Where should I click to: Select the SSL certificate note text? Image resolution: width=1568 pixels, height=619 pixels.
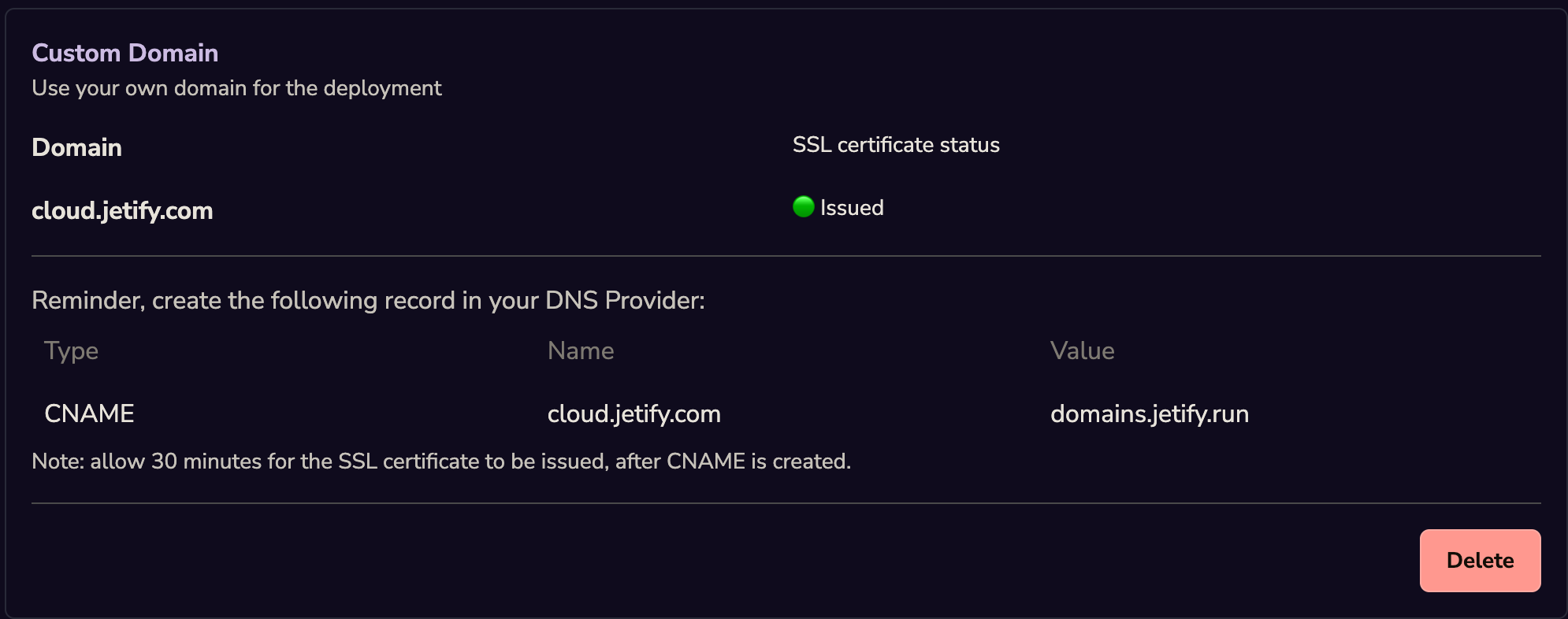441,463
